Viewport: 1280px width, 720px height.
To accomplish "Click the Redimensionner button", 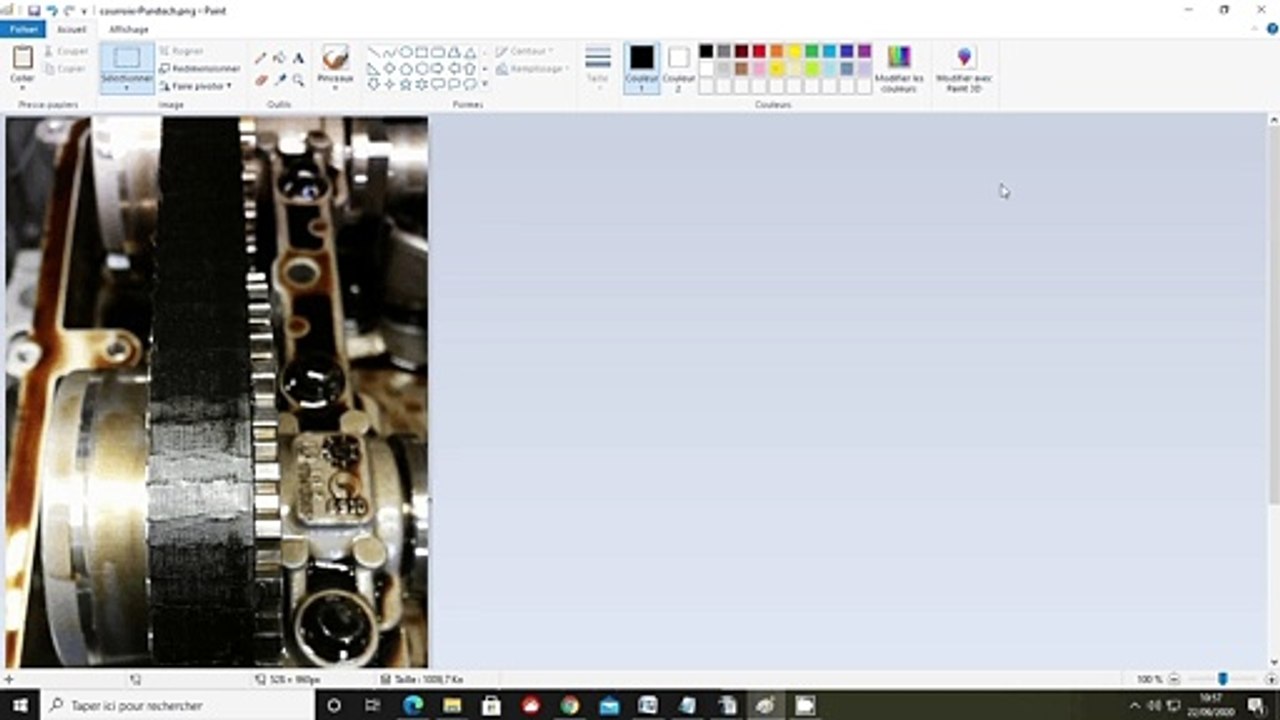I will click(200, 68).
